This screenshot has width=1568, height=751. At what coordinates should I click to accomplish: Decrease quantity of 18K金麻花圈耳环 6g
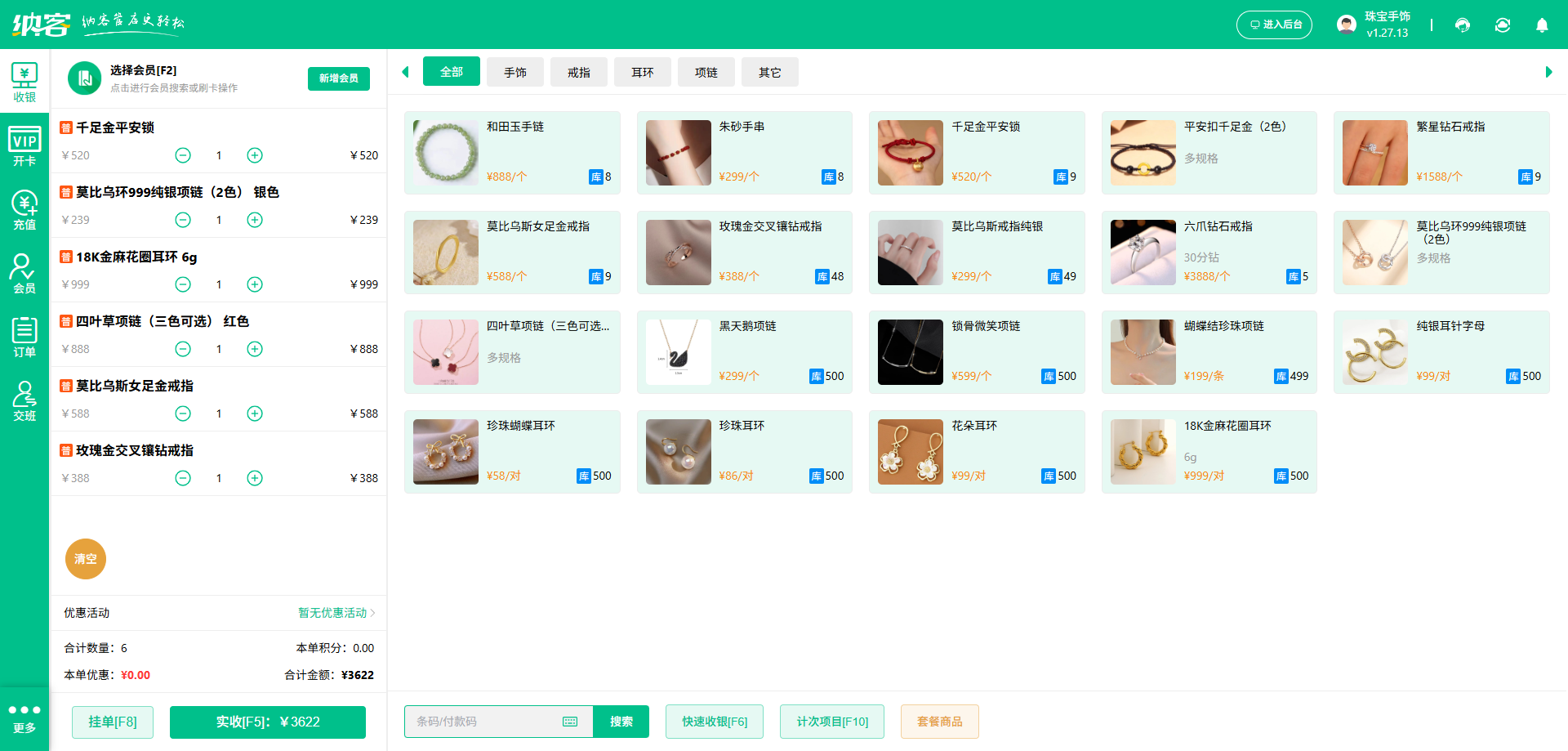point(183,284)
